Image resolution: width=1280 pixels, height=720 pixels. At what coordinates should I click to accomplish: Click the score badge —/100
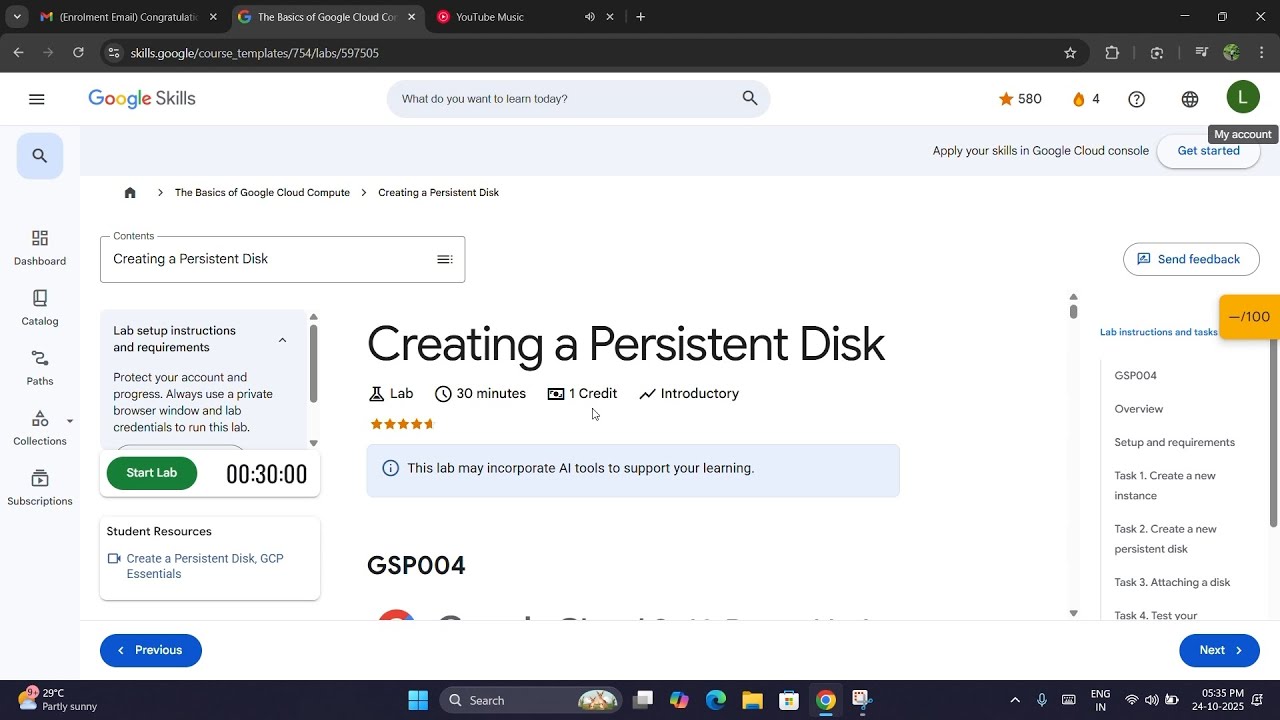(1249, 317)
